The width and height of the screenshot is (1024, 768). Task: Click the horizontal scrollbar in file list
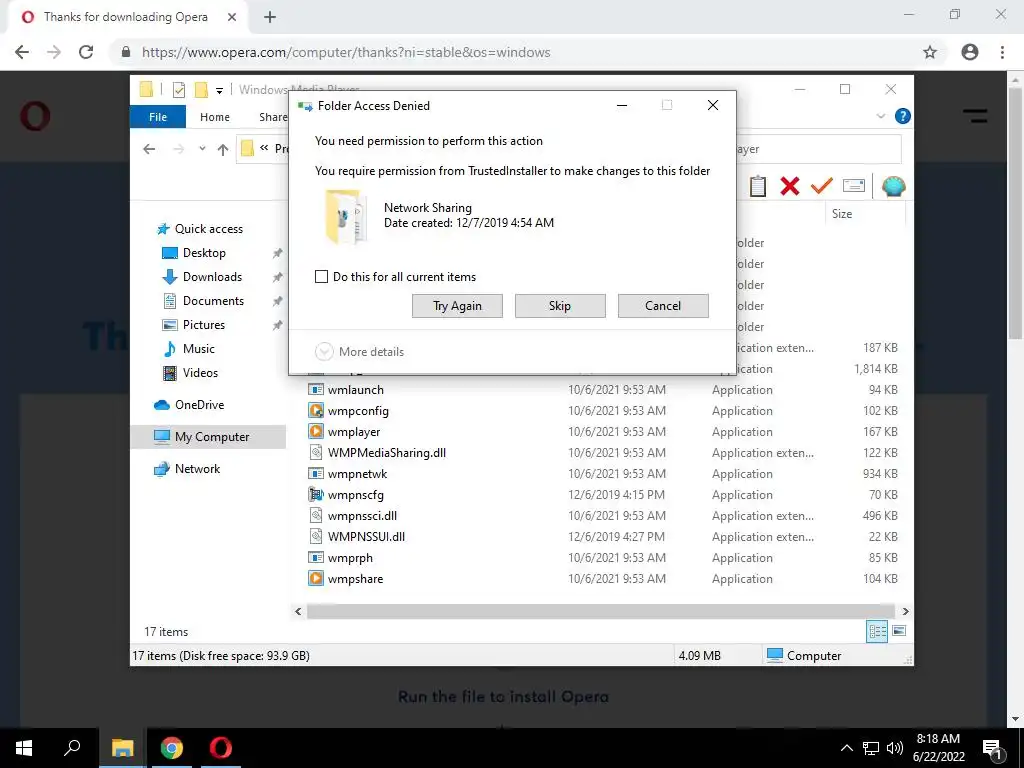coord(600,611)
